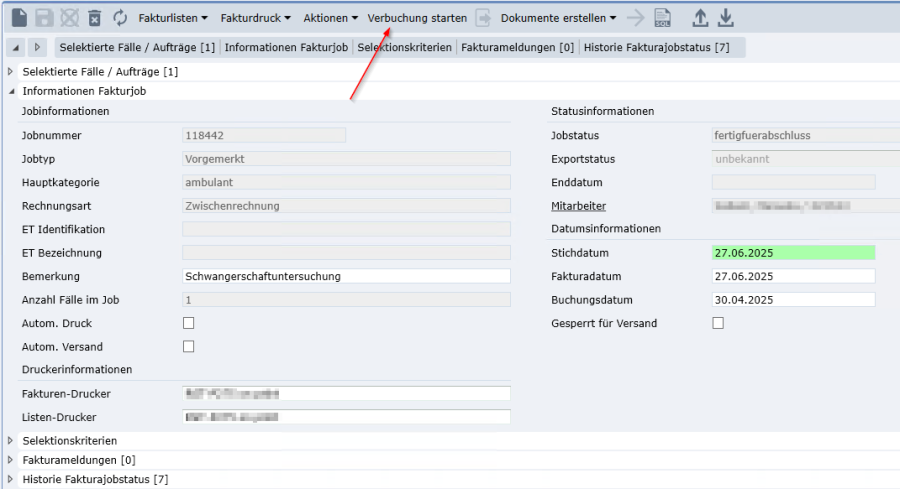Click the SQL document icon

pos(662,18)
